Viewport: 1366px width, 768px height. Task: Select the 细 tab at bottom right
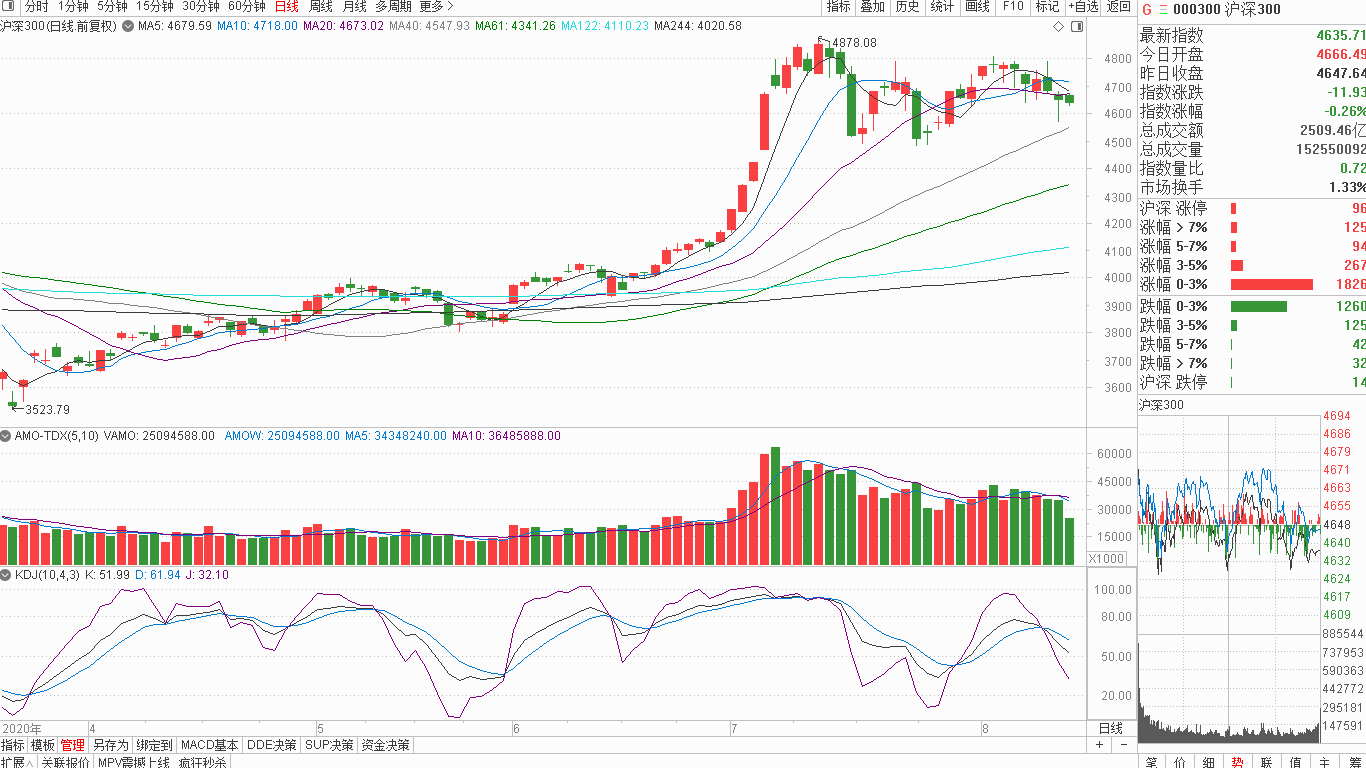(1209, 762)
